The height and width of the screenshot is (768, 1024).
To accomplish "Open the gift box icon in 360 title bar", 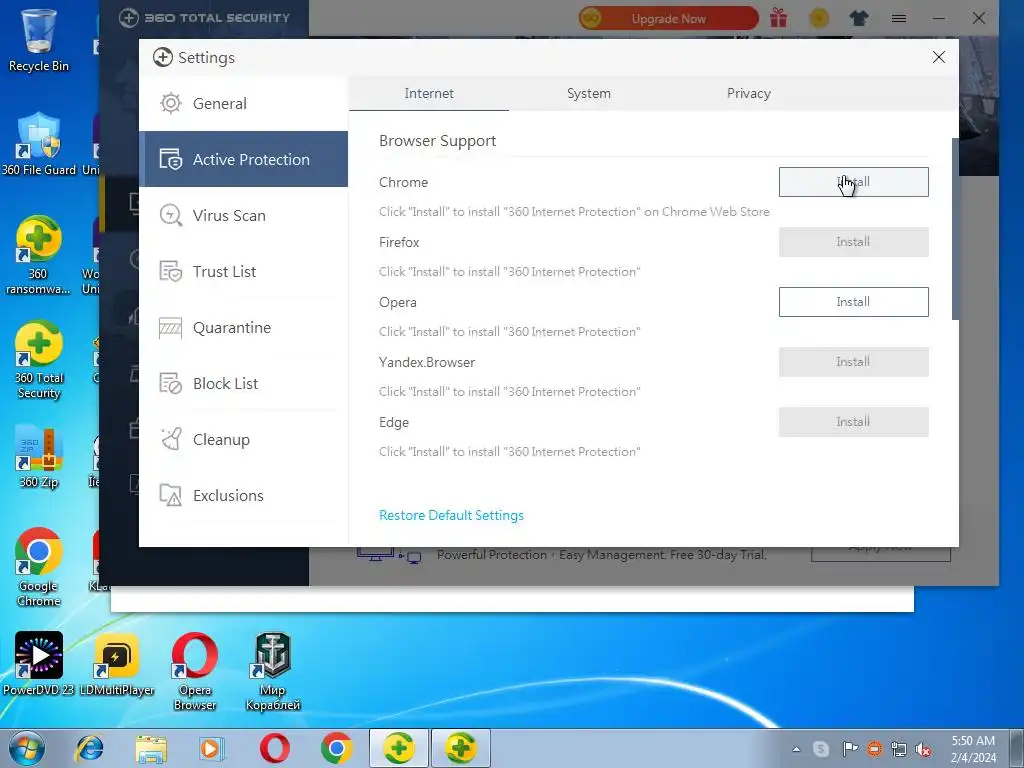I will point(778,18).
